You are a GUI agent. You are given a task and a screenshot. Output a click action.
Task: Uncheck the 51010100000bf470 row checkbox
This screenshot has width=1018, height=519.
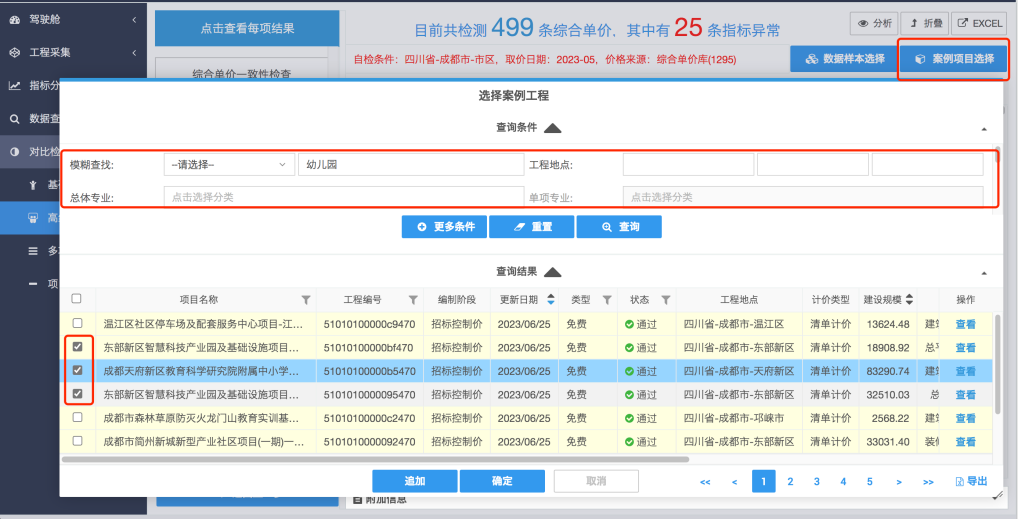point(77,347)
